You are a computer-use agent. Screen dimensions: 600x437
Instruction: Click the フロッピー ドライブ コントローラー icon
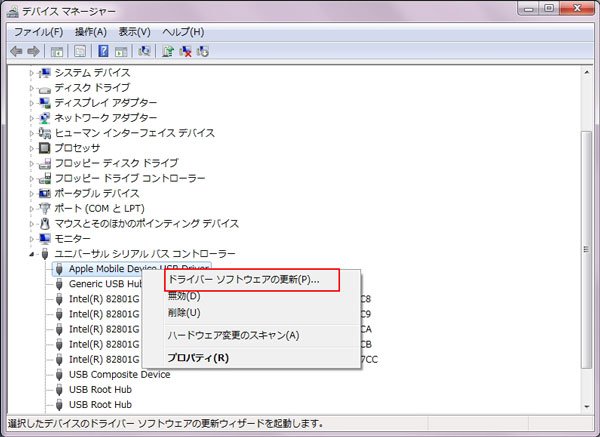[45, 178]
